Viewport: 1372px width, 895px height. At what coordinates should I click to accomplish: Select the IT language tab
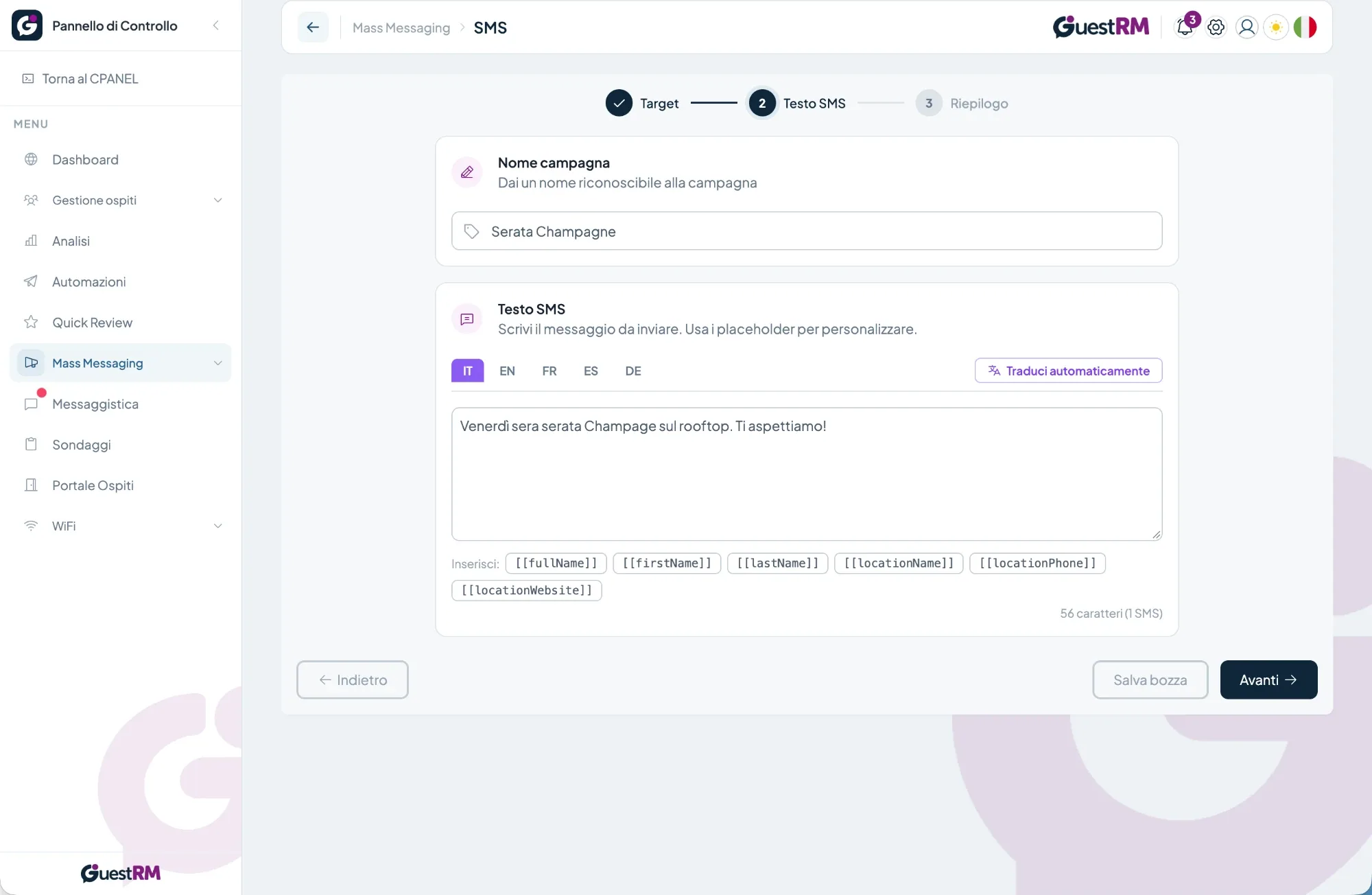(467, 371)
